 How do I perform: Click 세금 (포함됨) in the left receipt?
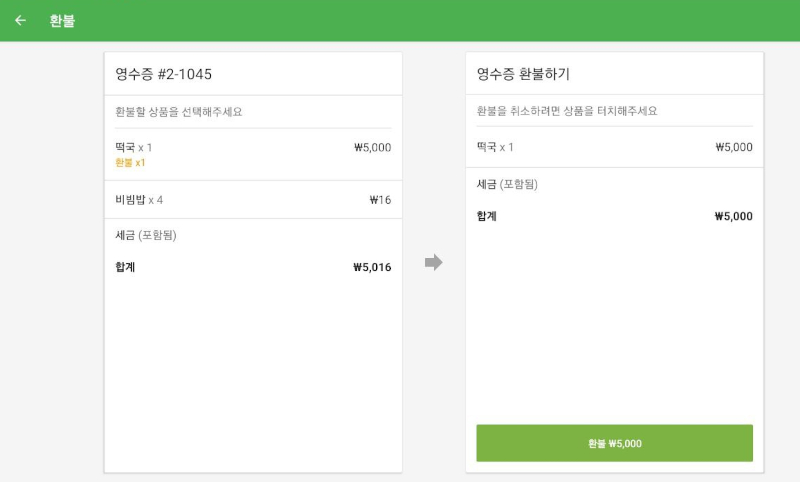(146, 235)
